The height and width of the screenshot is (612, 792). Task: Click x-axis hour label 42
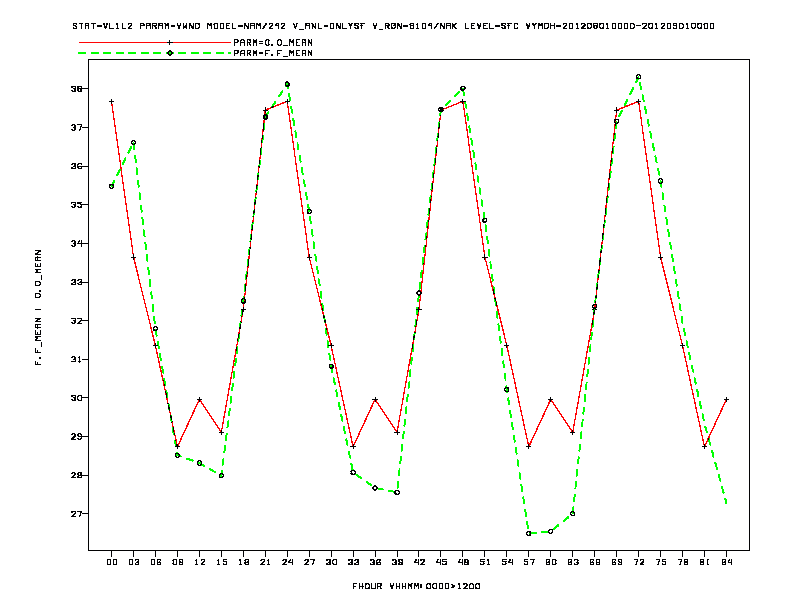(419, 562)
